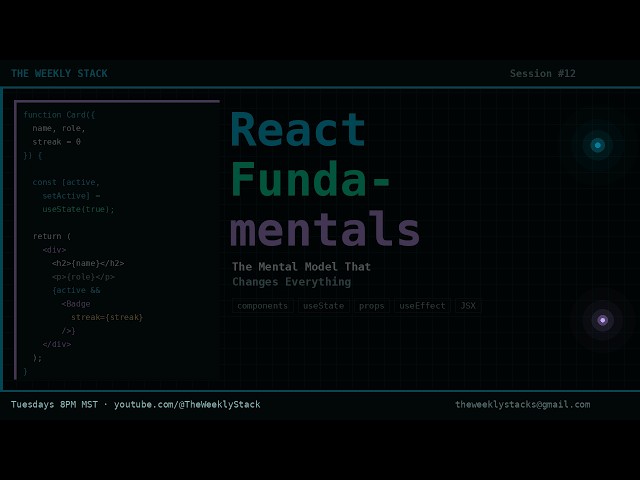Click the "THE WEEKLY STACK" header title

[x=59, y=73]
